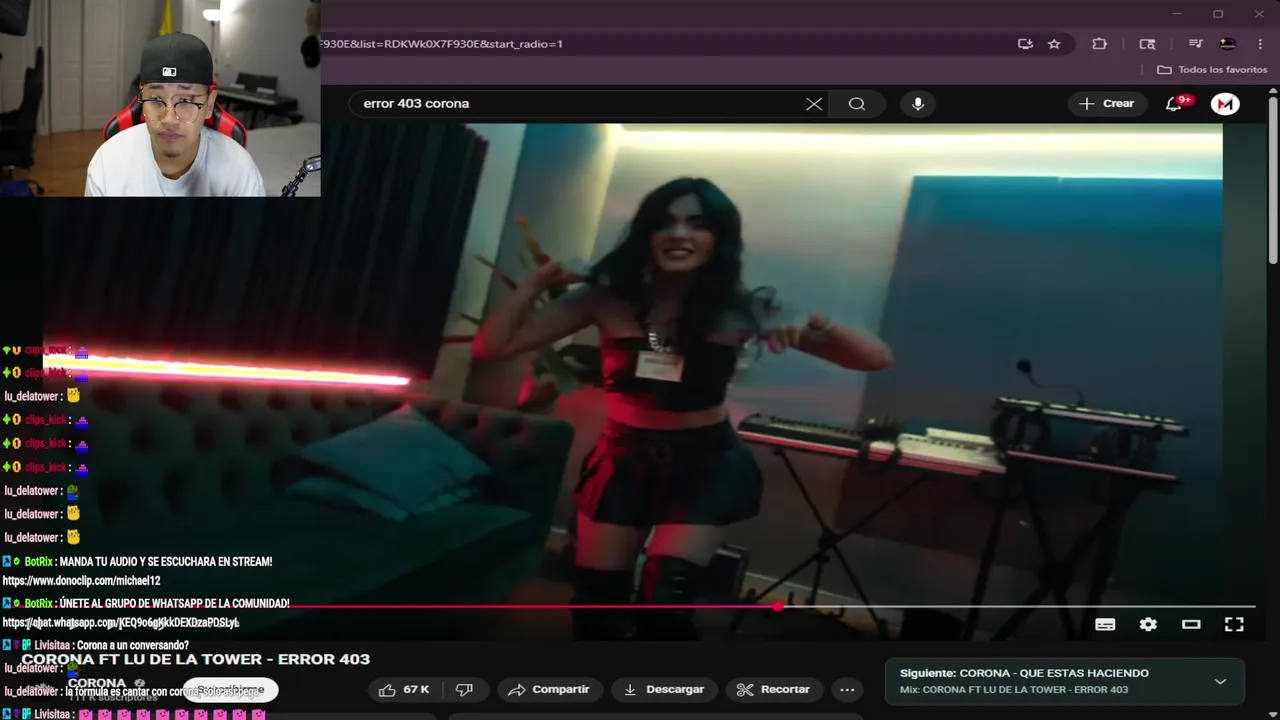The image size is (1280, 720).
Task: Click the Suscribirme button
Action: (231, 690)
